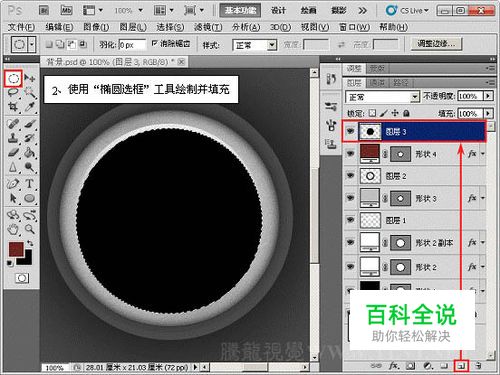Reset default foreground/background colors
500x375 pixels.
pyautogui.click(x=10, y=263)
